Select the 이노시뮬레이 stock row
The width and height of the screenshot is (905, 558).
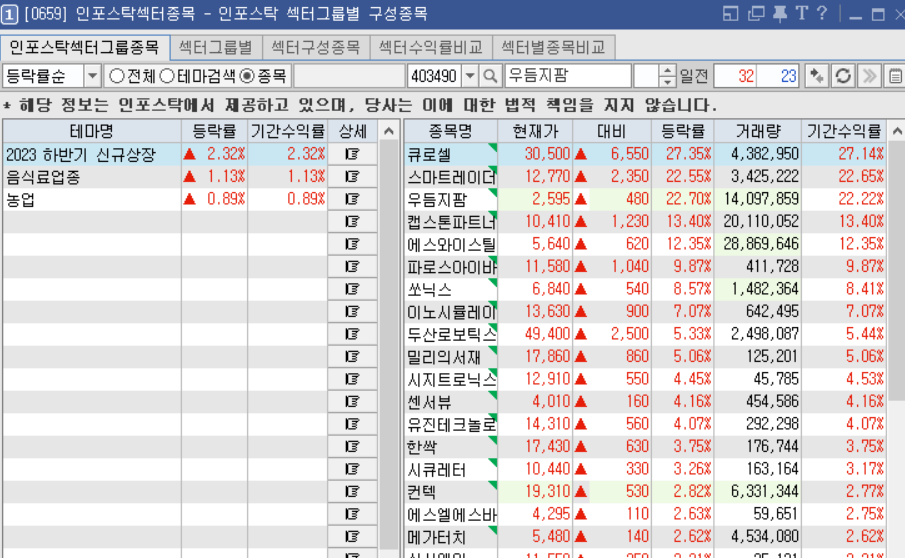645,312
